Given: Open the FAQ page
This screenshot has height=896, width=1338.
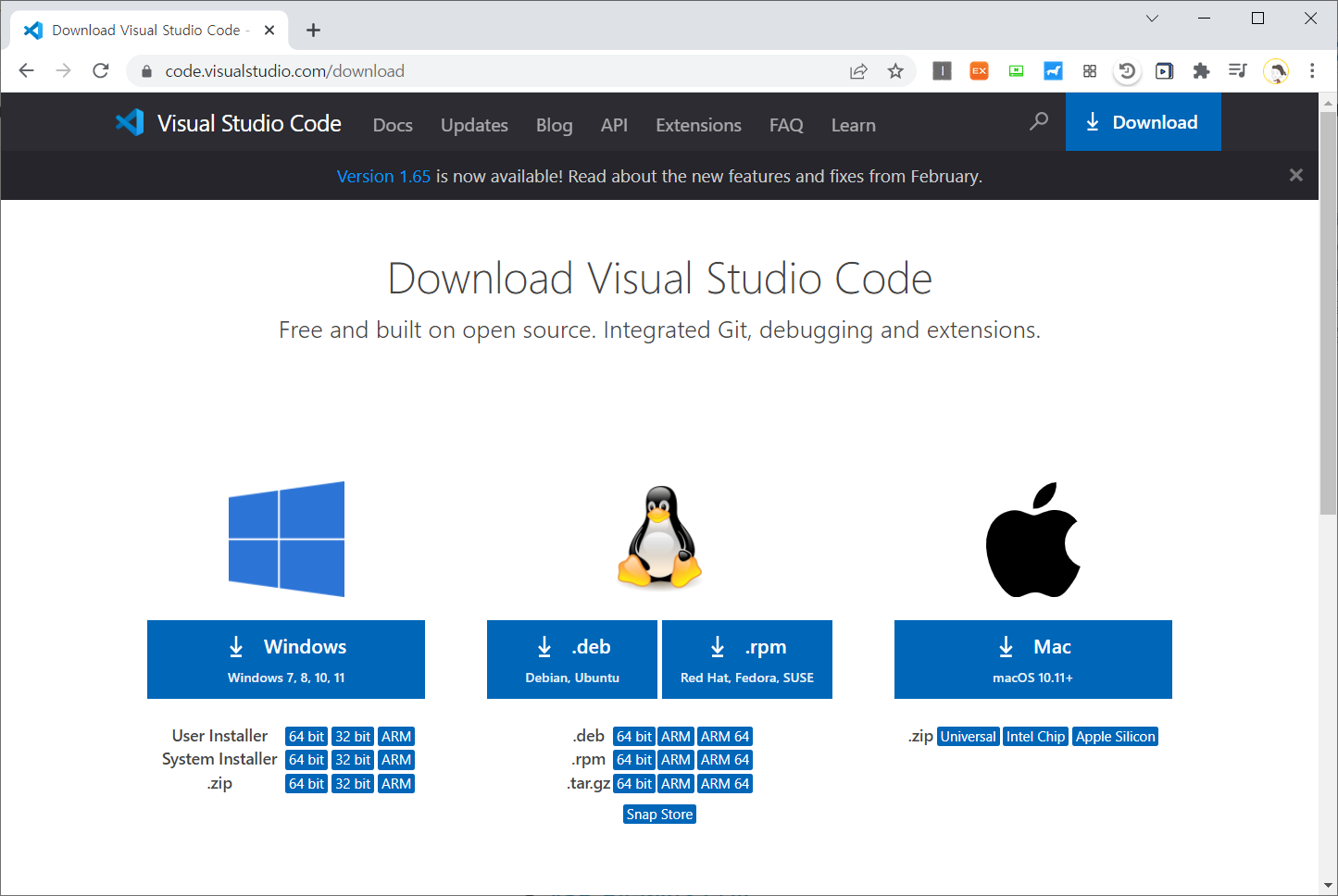Looking at the screenshot, I should coord(786,125).
